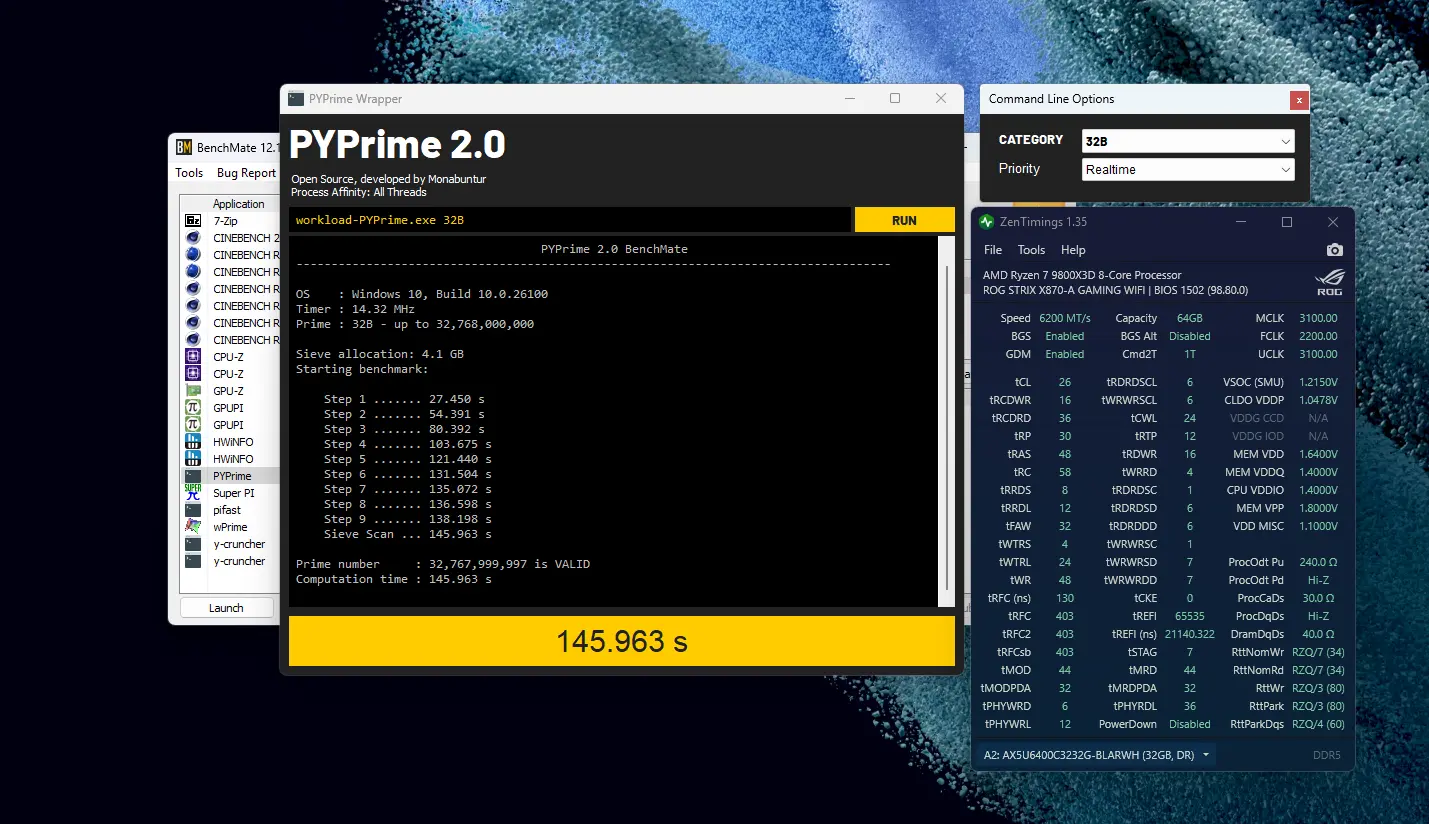
Task: Click the wPrime icon in BenchMate list
Action: pos(193,527)
